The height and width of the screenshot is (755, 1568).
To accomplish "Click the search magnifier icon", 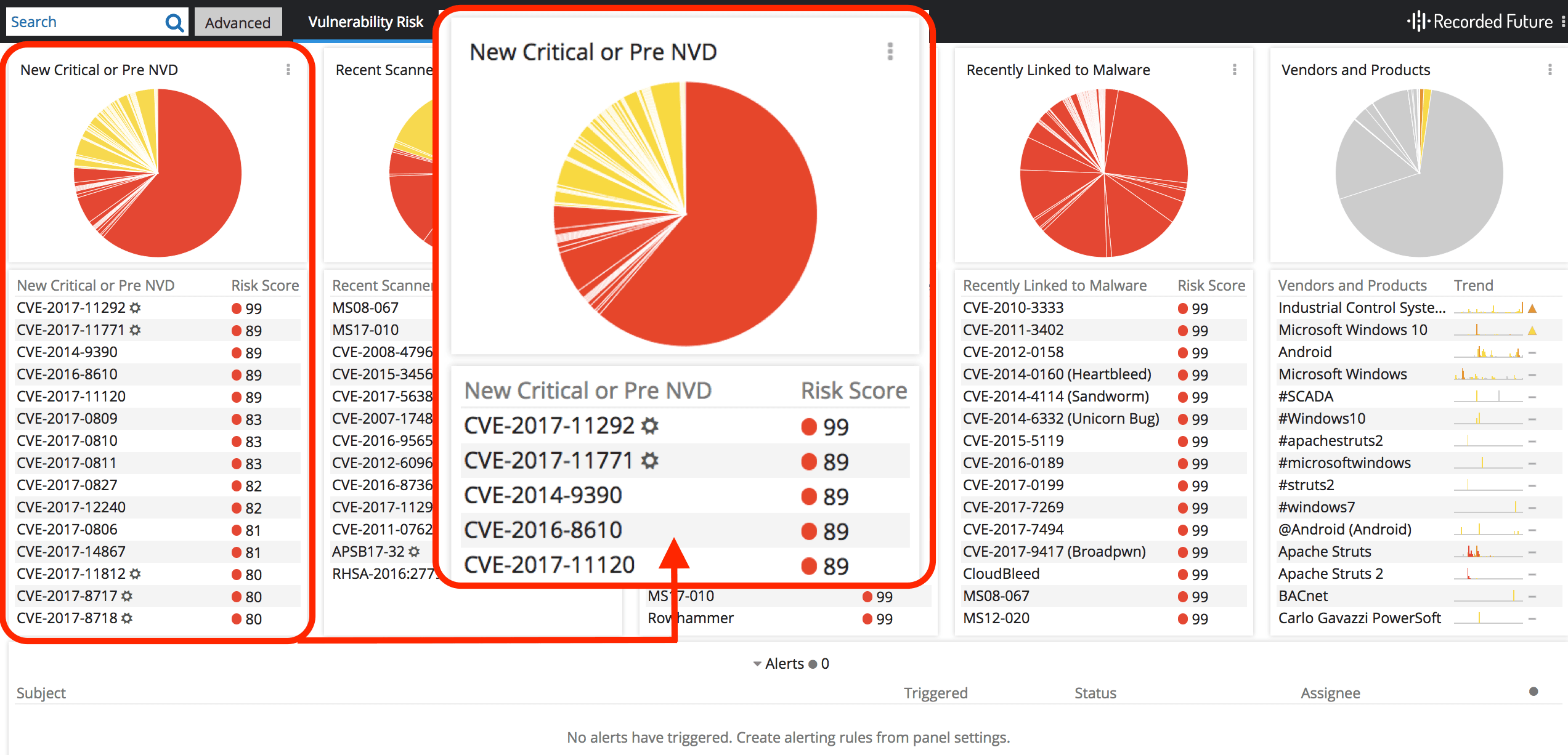I will coord(174,23).
